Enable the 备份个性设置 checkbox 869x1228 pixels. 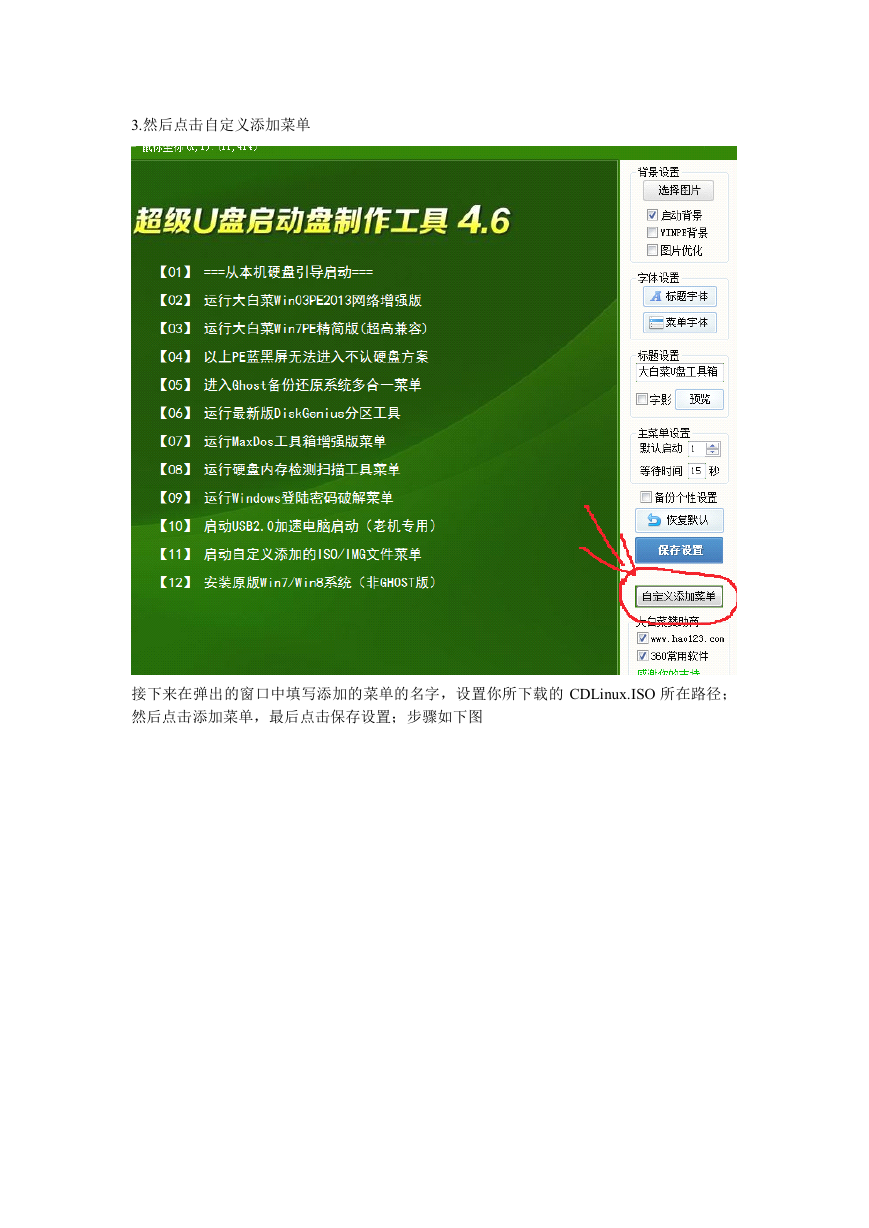point(646,497)
